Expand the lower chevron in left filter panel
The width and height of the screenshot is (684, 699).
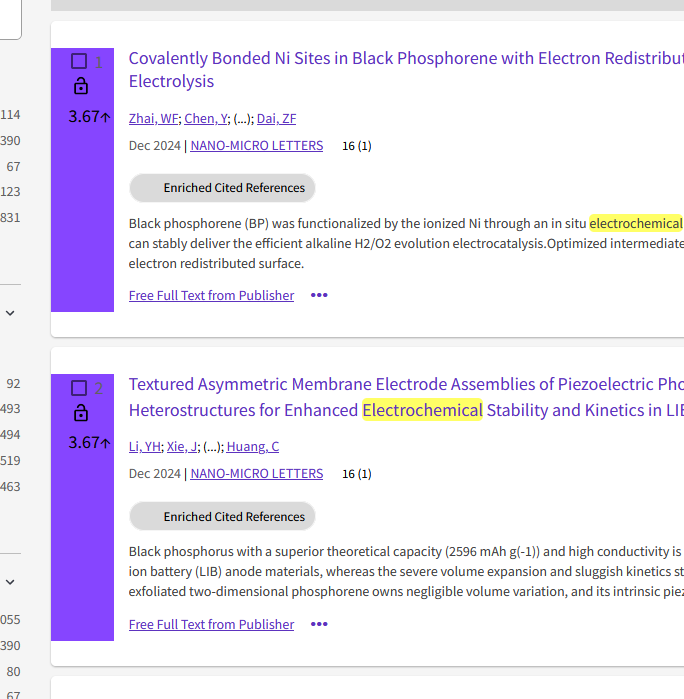[x=10, y=581]
